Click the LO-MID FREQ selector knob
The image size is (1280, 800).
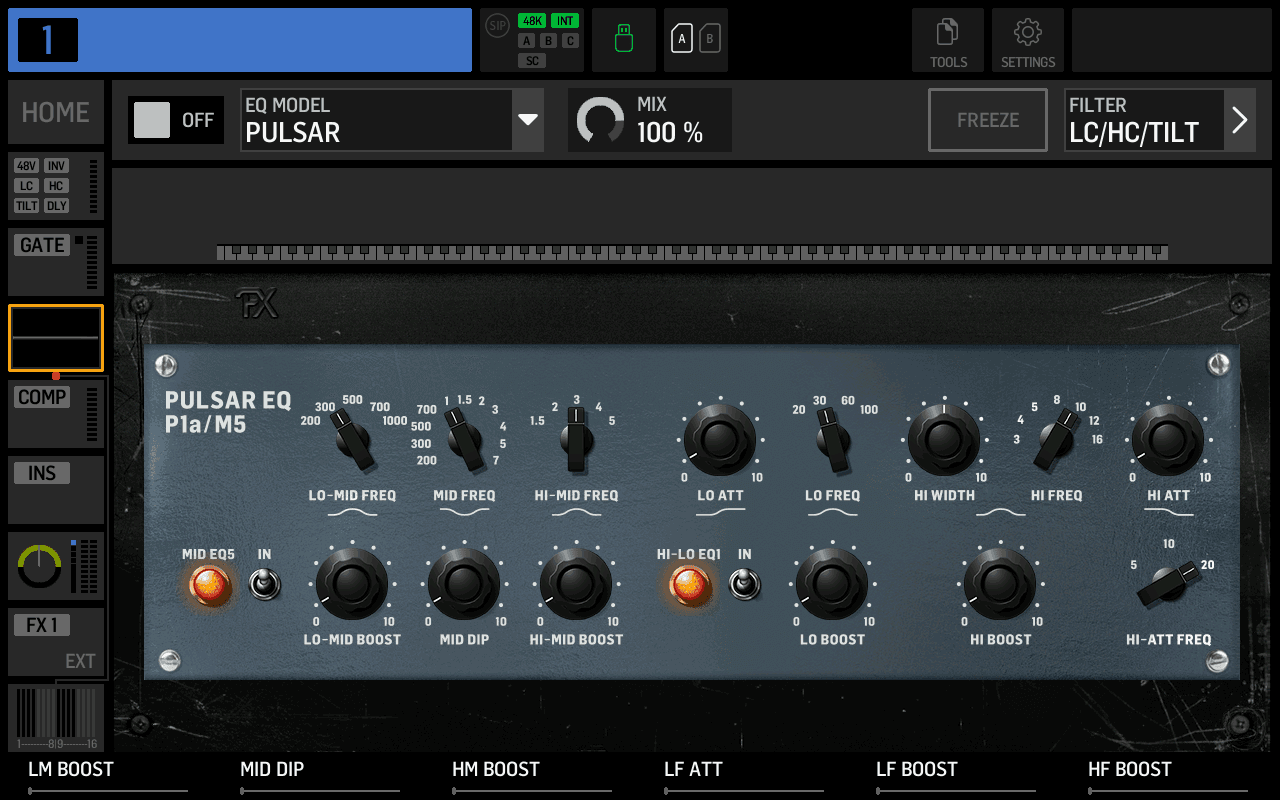pos(352,438)
